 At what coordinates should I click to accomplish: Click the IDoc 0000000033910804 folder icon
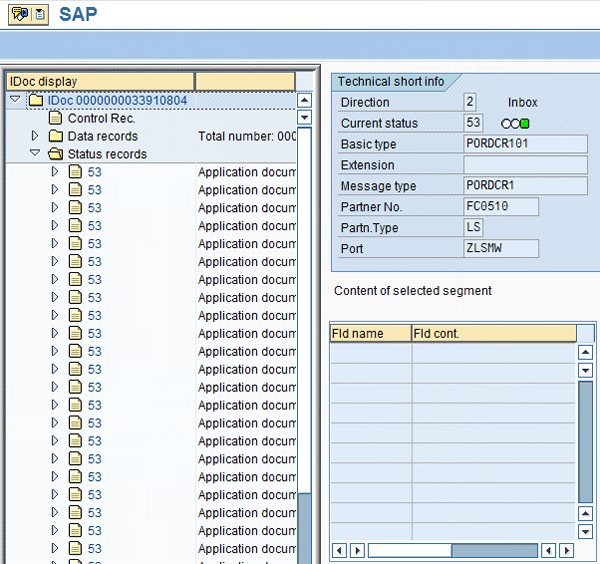pyautogui.click(x=36, y=101)
